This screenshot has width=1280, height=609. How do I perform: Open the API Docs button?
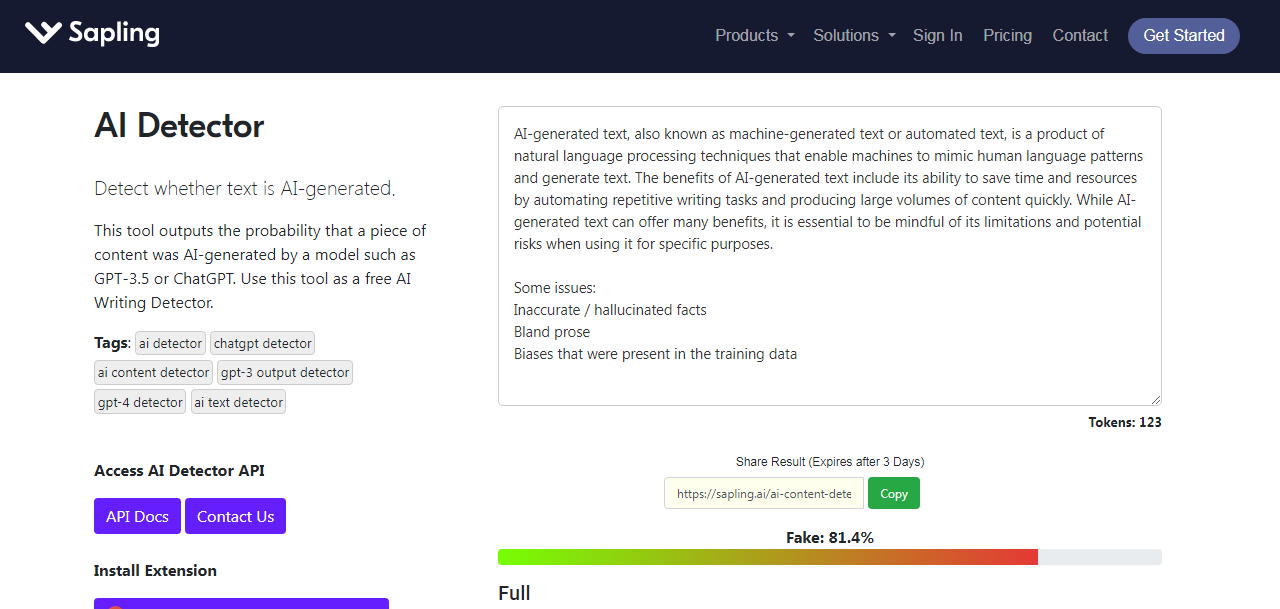[x=137, y=516]
